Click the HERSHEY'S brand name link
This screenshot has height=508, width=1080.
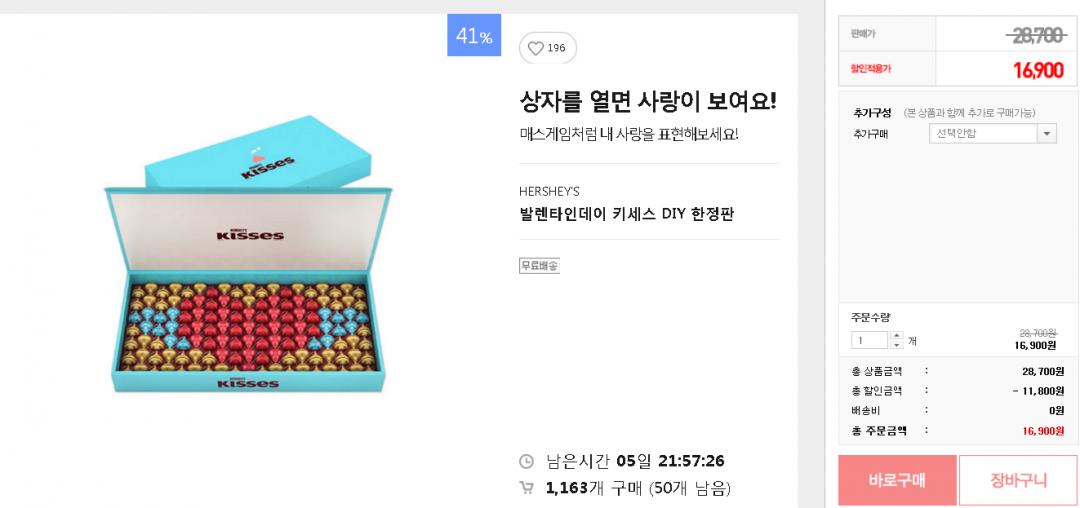click(x=549, y=191)
